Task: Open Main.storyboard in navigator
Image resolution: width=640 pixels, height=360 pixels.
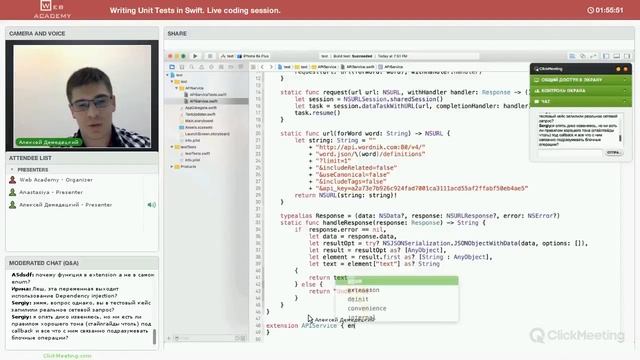Action: pos(196,121)
